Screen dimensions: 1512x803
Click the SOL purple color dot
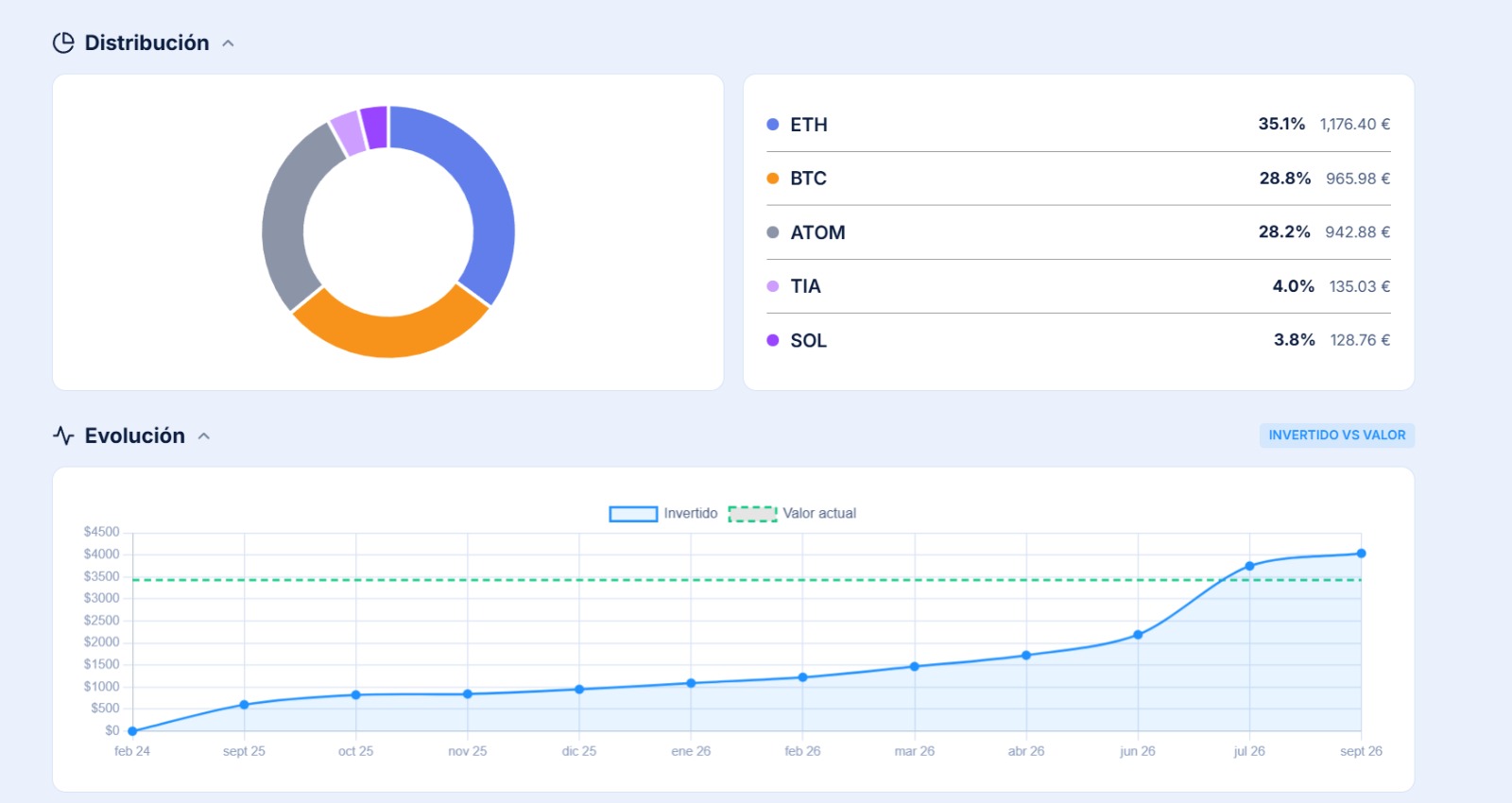tap(773, 340)
